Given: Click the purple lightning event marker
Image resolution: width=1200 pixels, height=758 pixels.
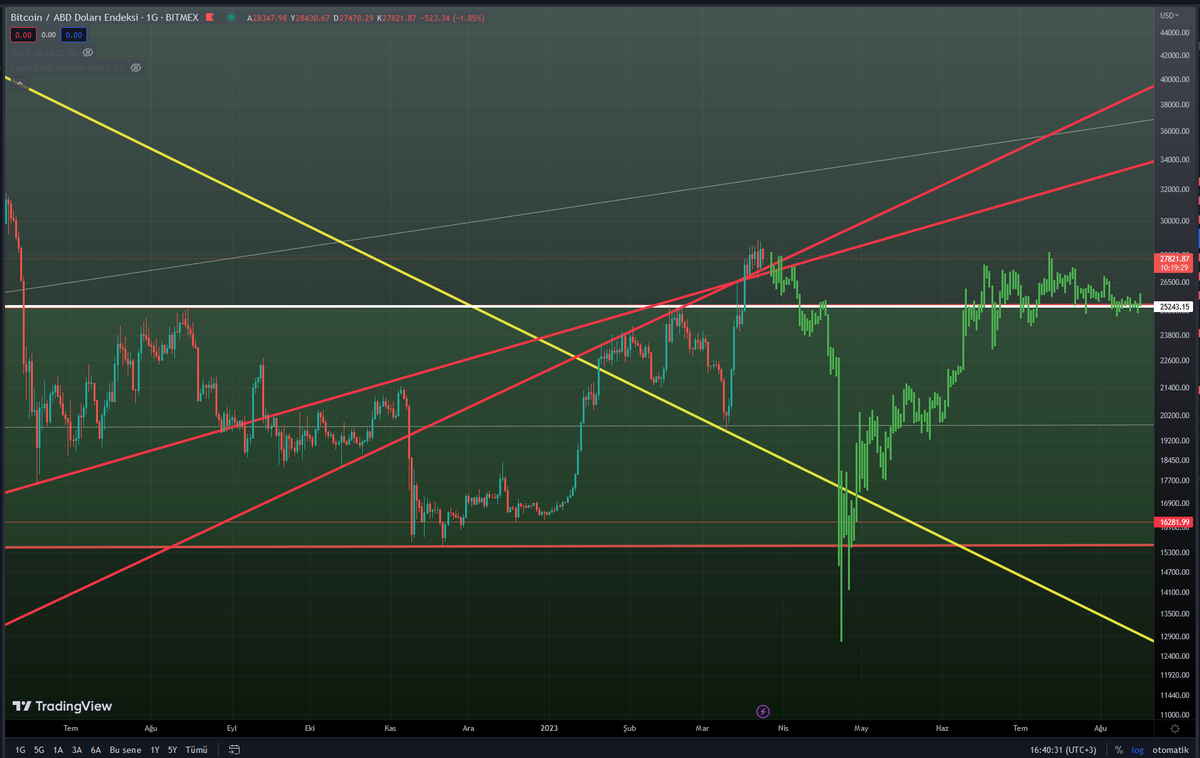Looking at the screenshot, I should [x=763, y=711].
